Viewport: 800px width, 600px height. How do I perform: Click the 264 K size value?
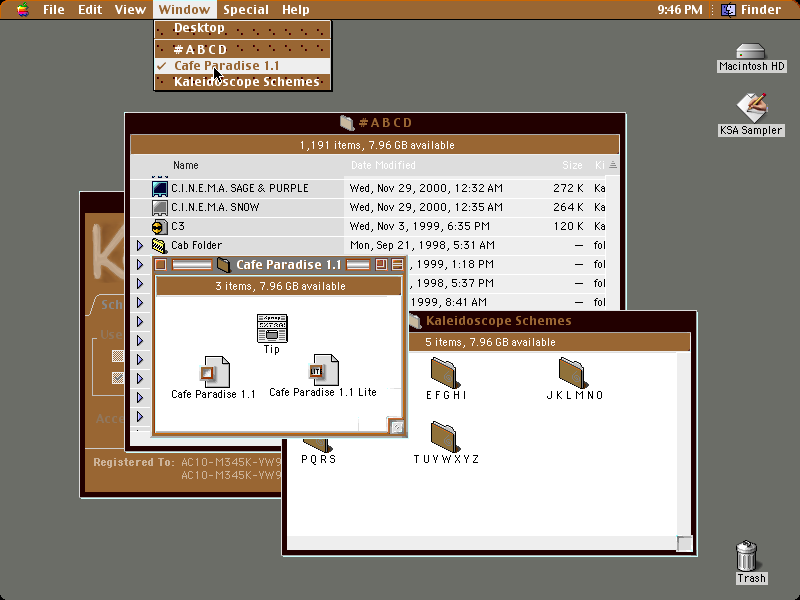(x=568, y=207)
